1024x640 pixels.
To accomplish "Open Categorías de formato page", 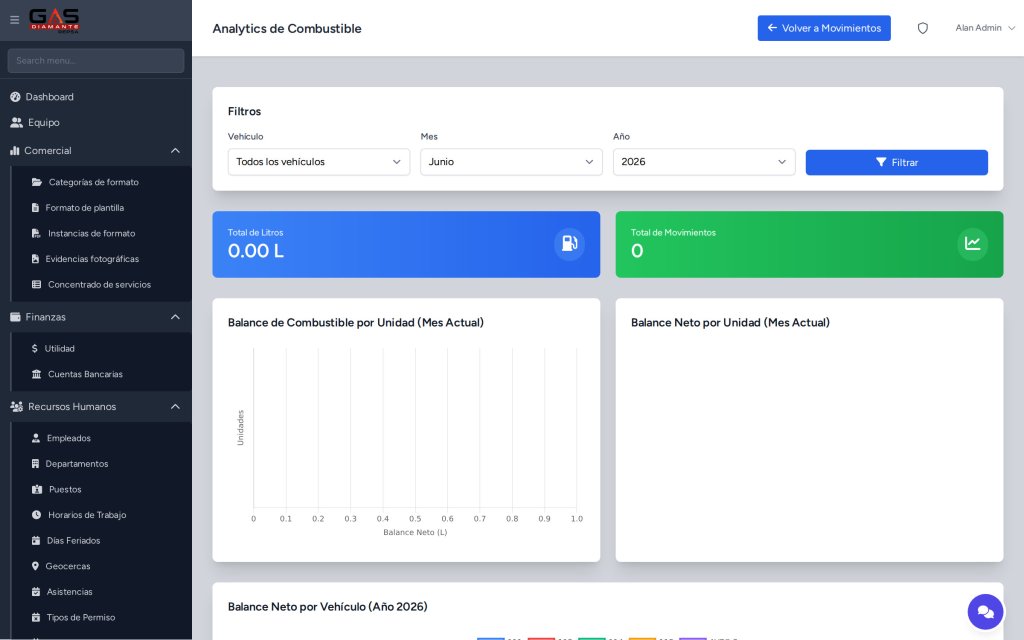I will click(x=93, y=182).
